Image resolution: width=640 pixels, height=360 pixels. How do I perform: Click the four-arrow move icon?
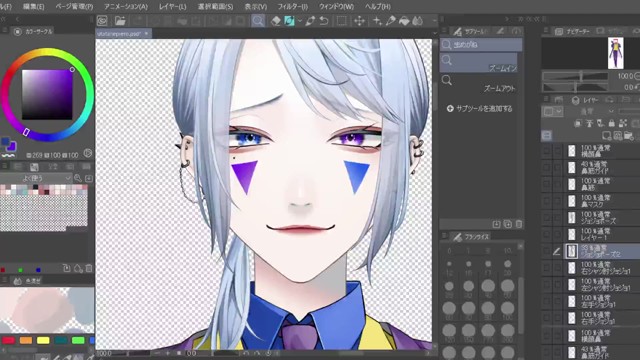click(x=359, y=21)
